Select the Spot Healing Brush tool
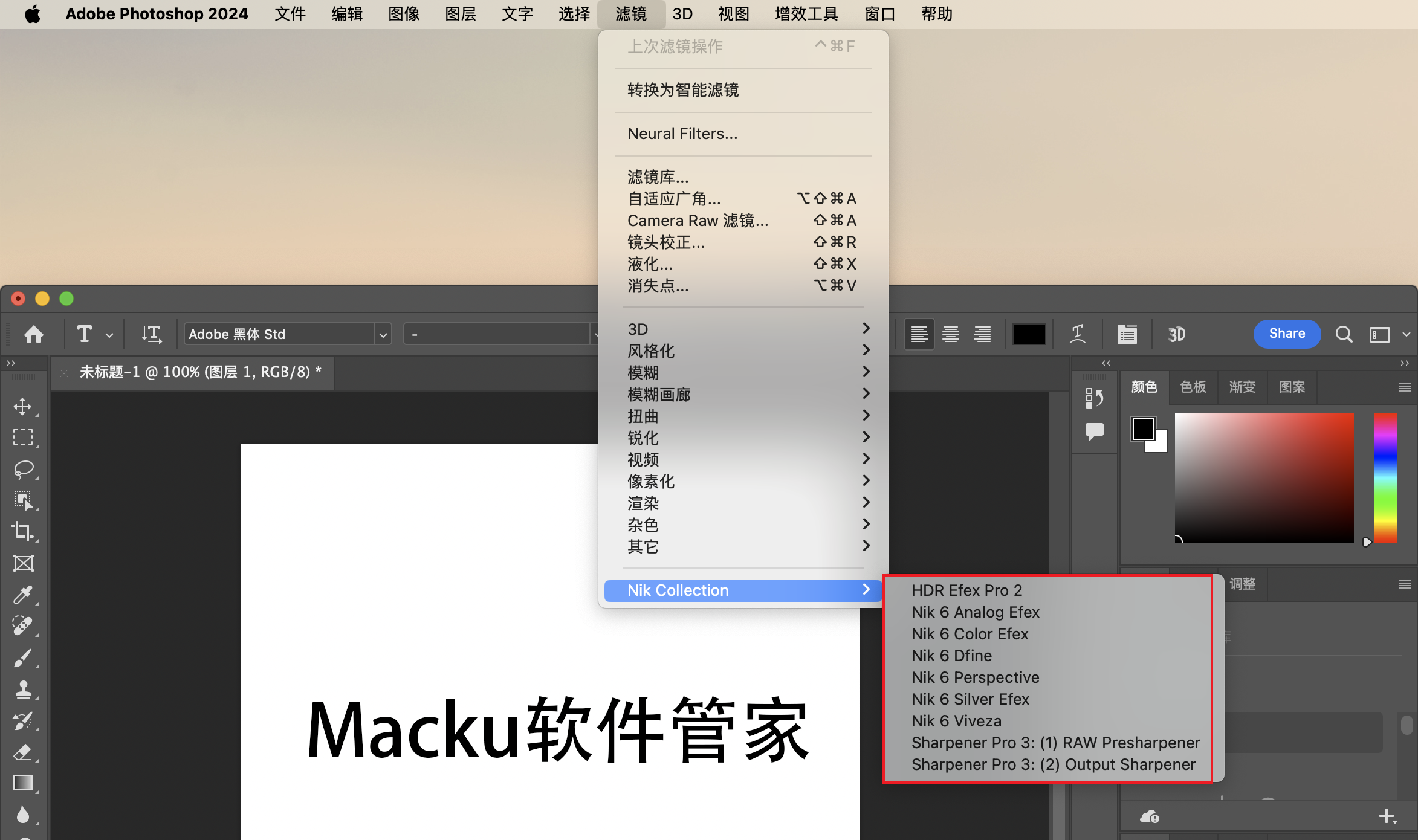1418x840 pixels. [x=23, y=626]
